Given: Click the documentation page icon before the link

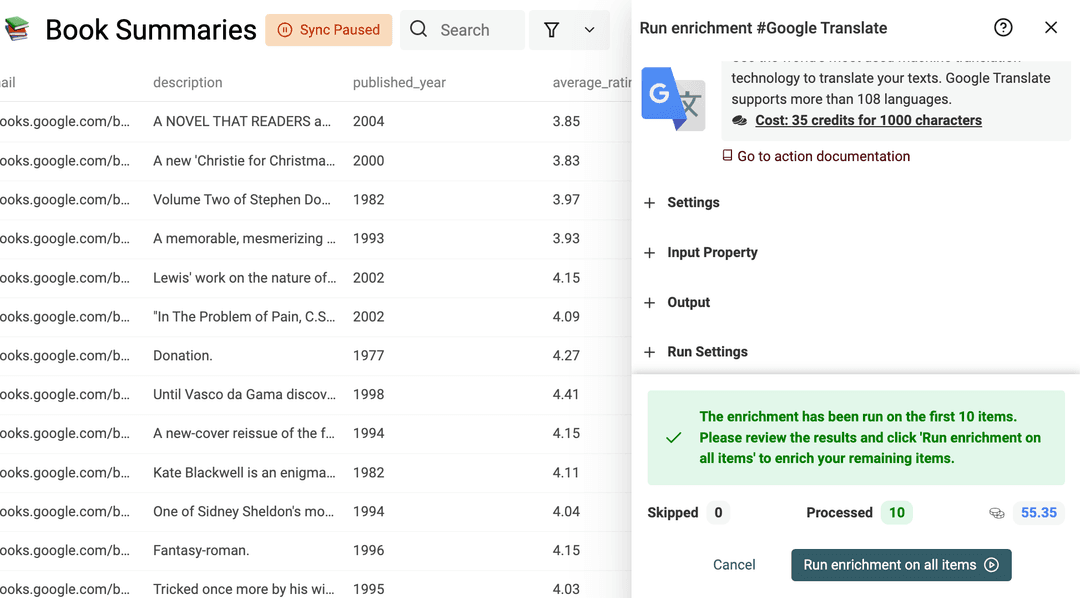Looking at the screenshot, I should [x=728, y=156].
